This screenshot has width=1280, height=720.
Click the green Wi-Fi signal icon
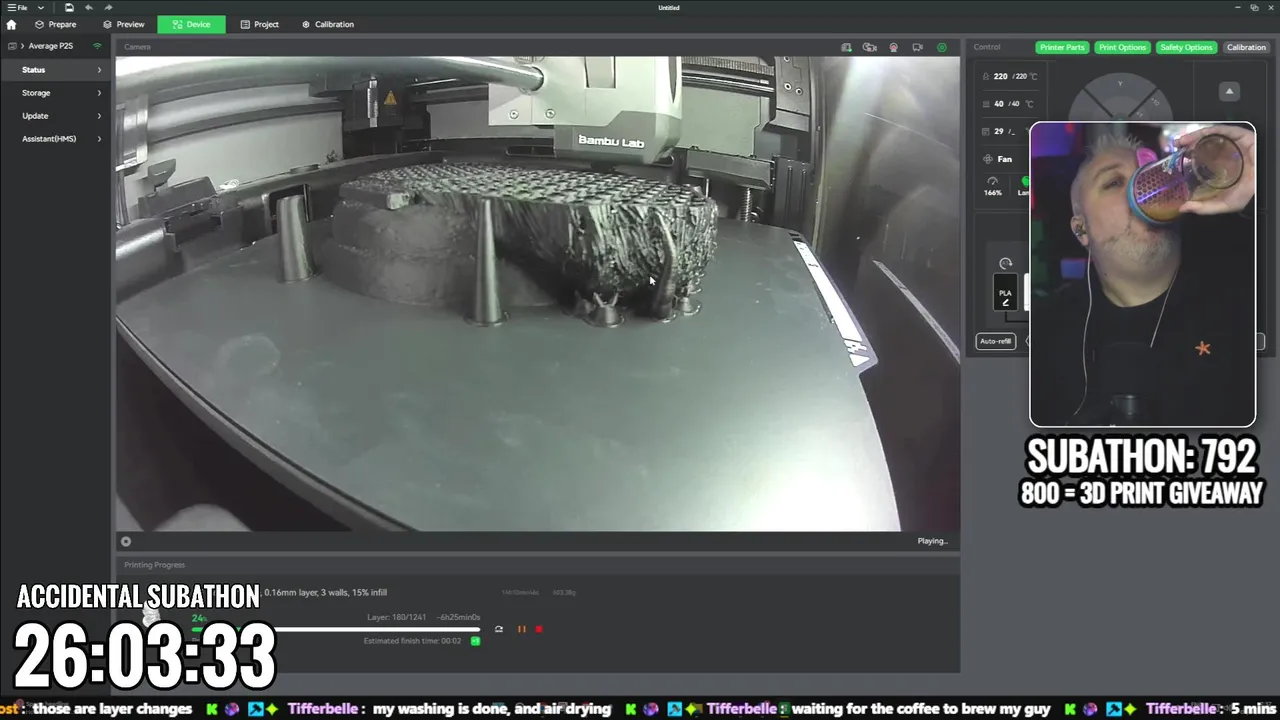(97, 46)
